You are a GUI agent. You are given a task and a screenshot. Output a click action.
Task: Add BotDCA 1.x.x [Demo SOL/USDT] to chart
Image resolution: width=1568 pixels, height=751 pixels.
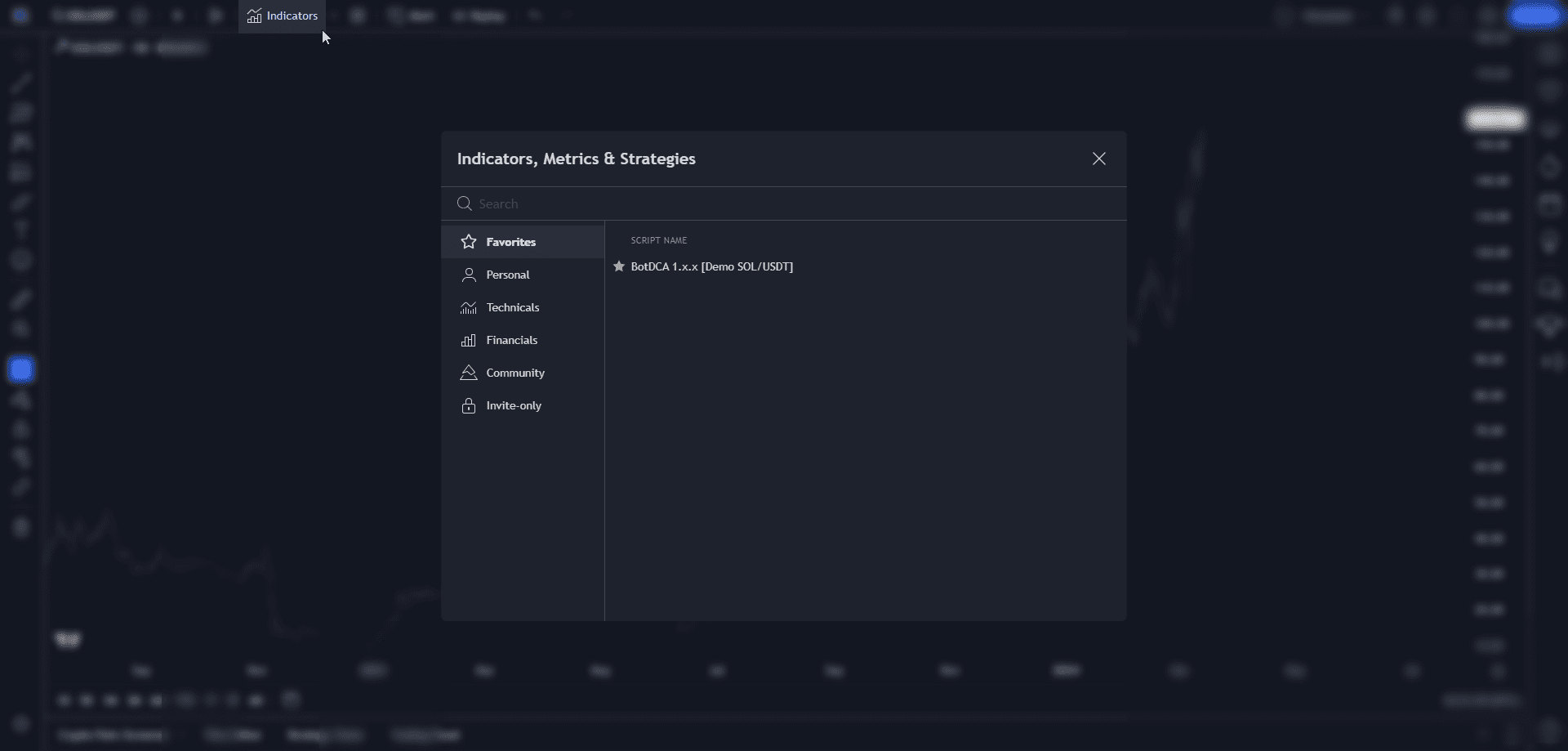[711, 266]
